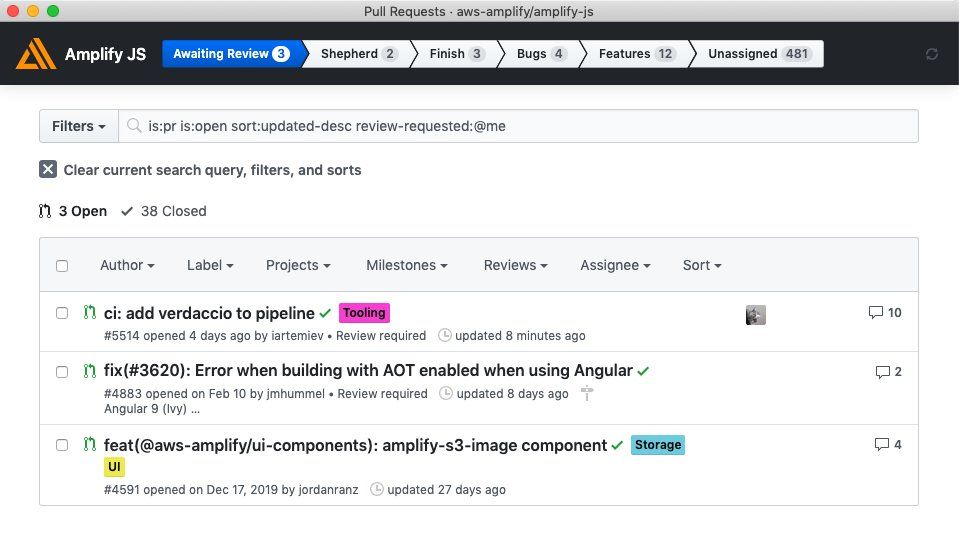Switch to the Bugs tab
Viewport: 959px width, 544px height.
(541, 54)
